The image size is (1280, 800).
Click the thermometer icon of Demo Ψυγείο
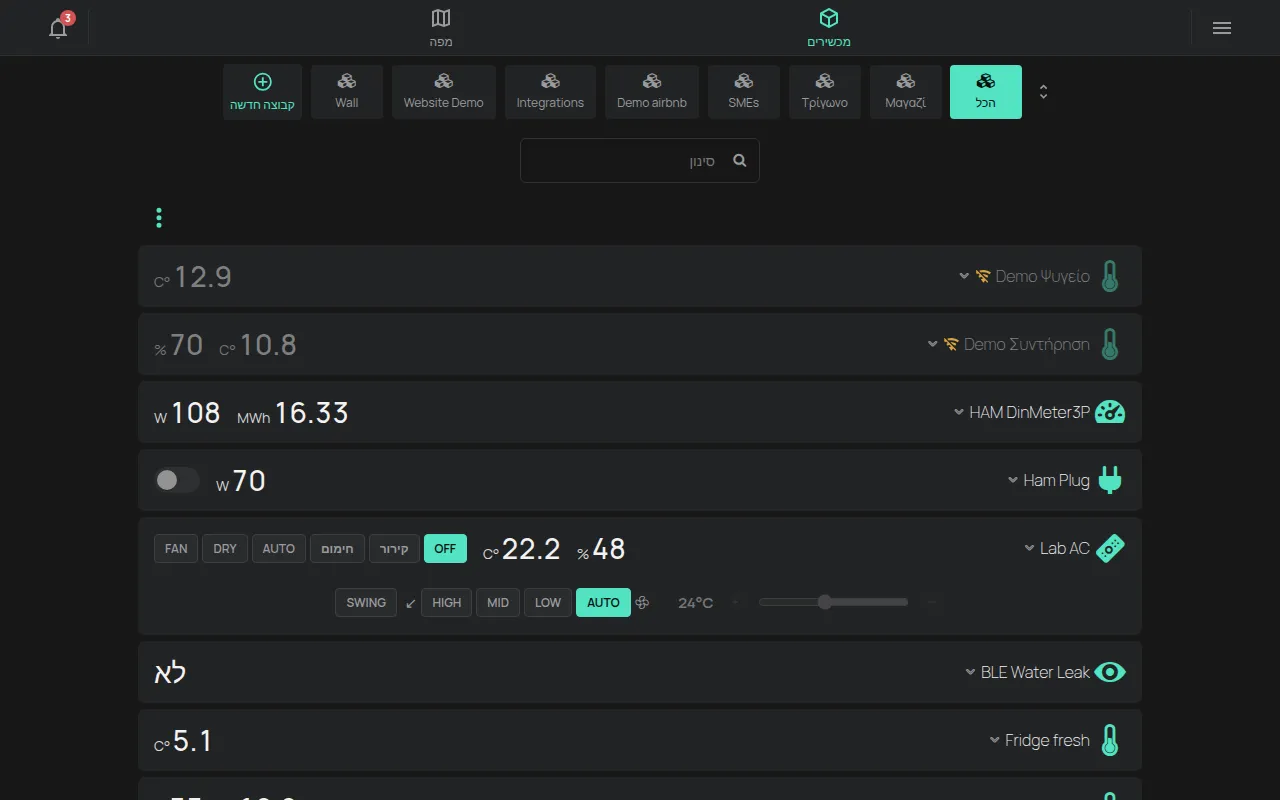pyautogui.click(x=1109, y=276)
